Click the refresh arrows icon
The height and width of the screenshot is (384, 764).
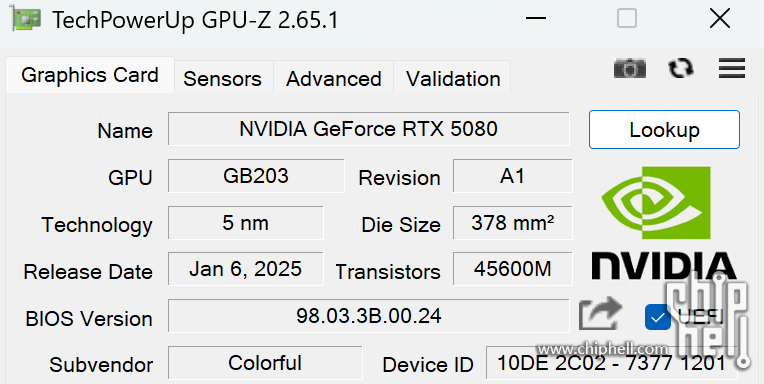pos(681,68)
